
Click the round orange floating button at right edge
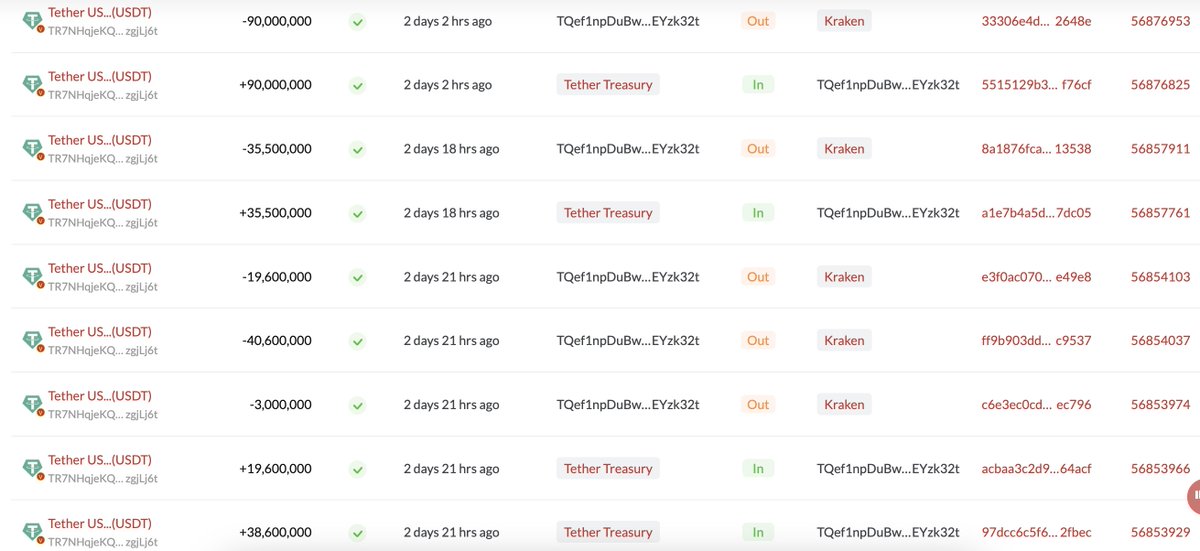[x=1194, y=495]
